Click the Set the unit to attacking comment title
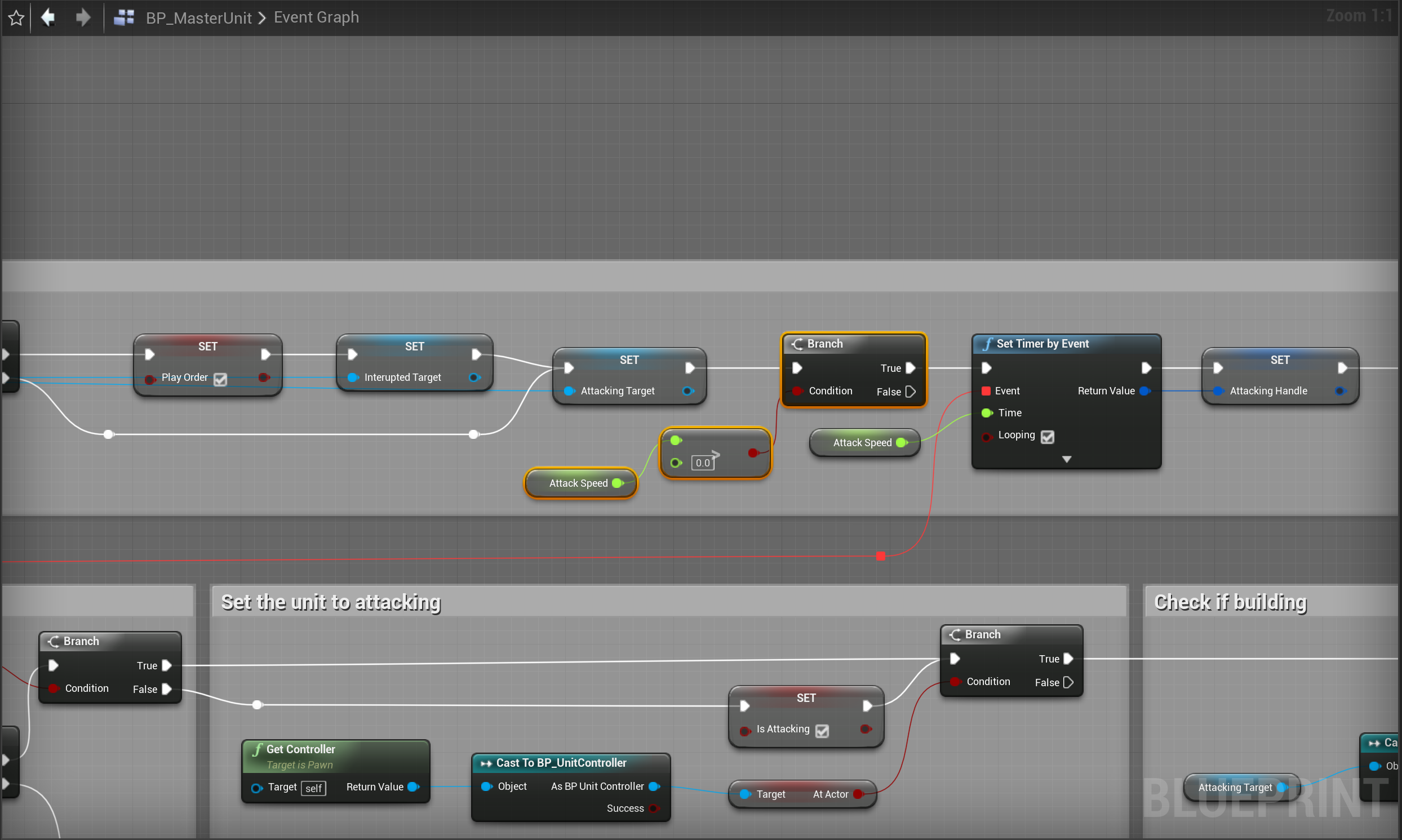Image resolution: width=1402 pixels, height=840 pixels. (331, 602)
